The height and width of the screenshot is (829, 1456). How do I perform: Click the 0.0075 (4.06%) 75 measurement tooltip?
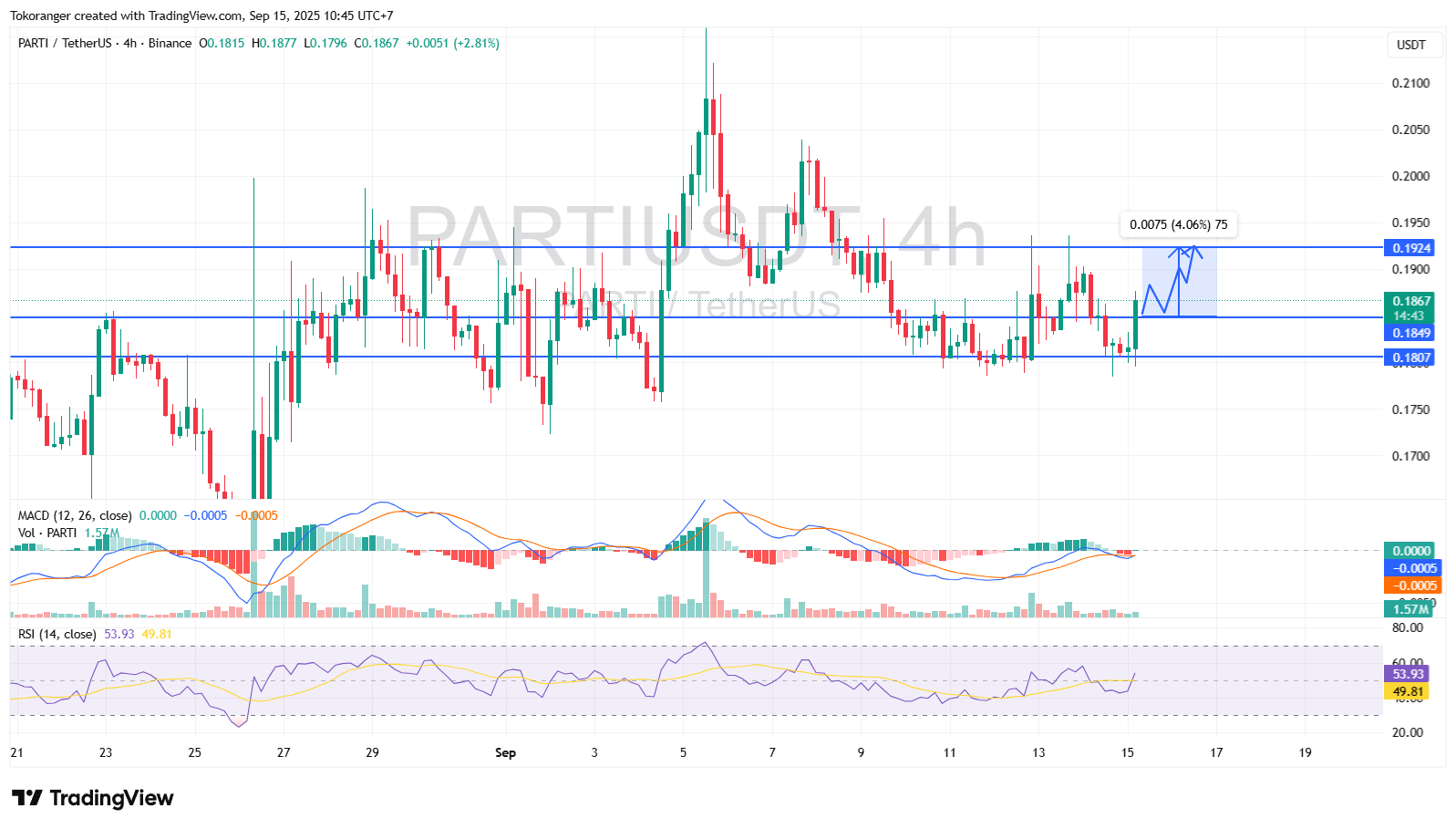1178,224
